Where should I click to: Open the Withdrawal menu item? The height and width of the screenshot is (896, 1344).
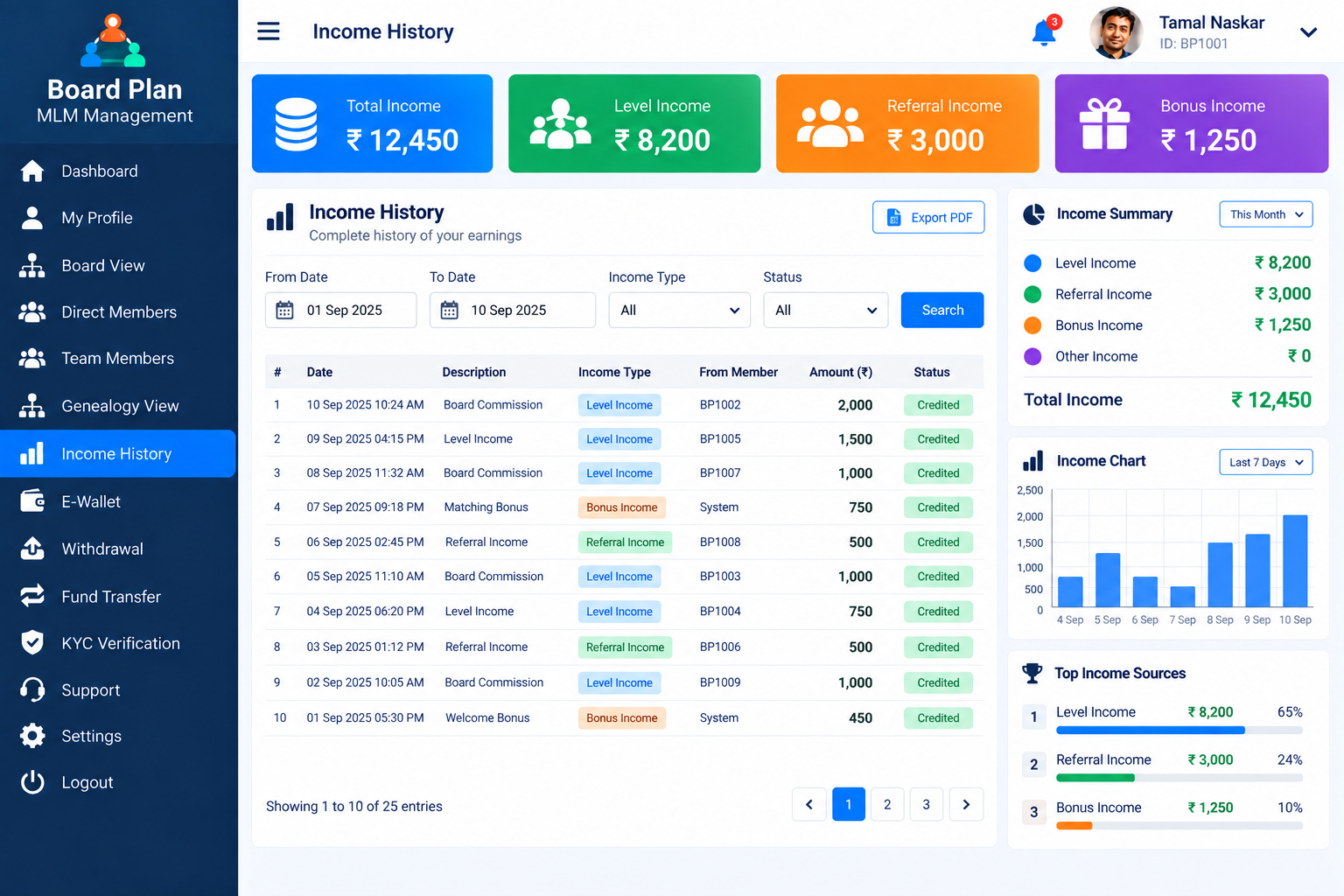click(118, 549)
